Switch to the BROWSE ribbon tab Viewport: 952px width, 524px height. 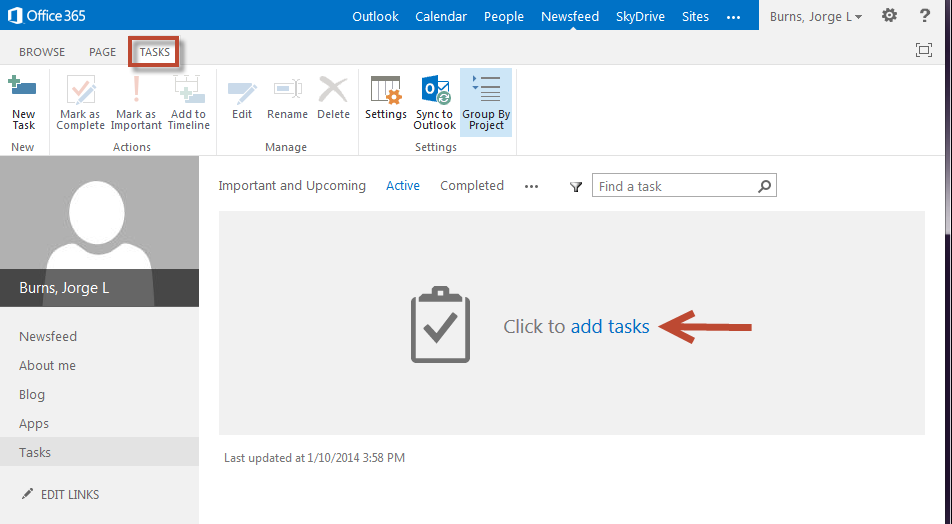pyautogui.click(x=42, y=52)
